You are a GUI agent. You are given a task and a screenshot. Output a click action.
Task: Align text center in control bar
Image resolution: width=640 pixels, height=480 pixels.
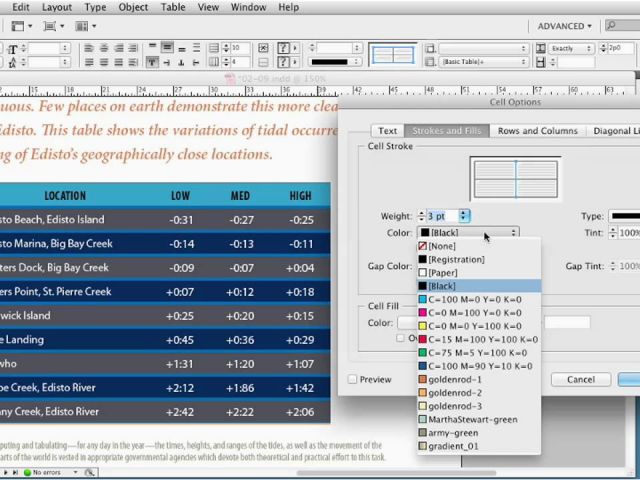[x=104, y=49]
